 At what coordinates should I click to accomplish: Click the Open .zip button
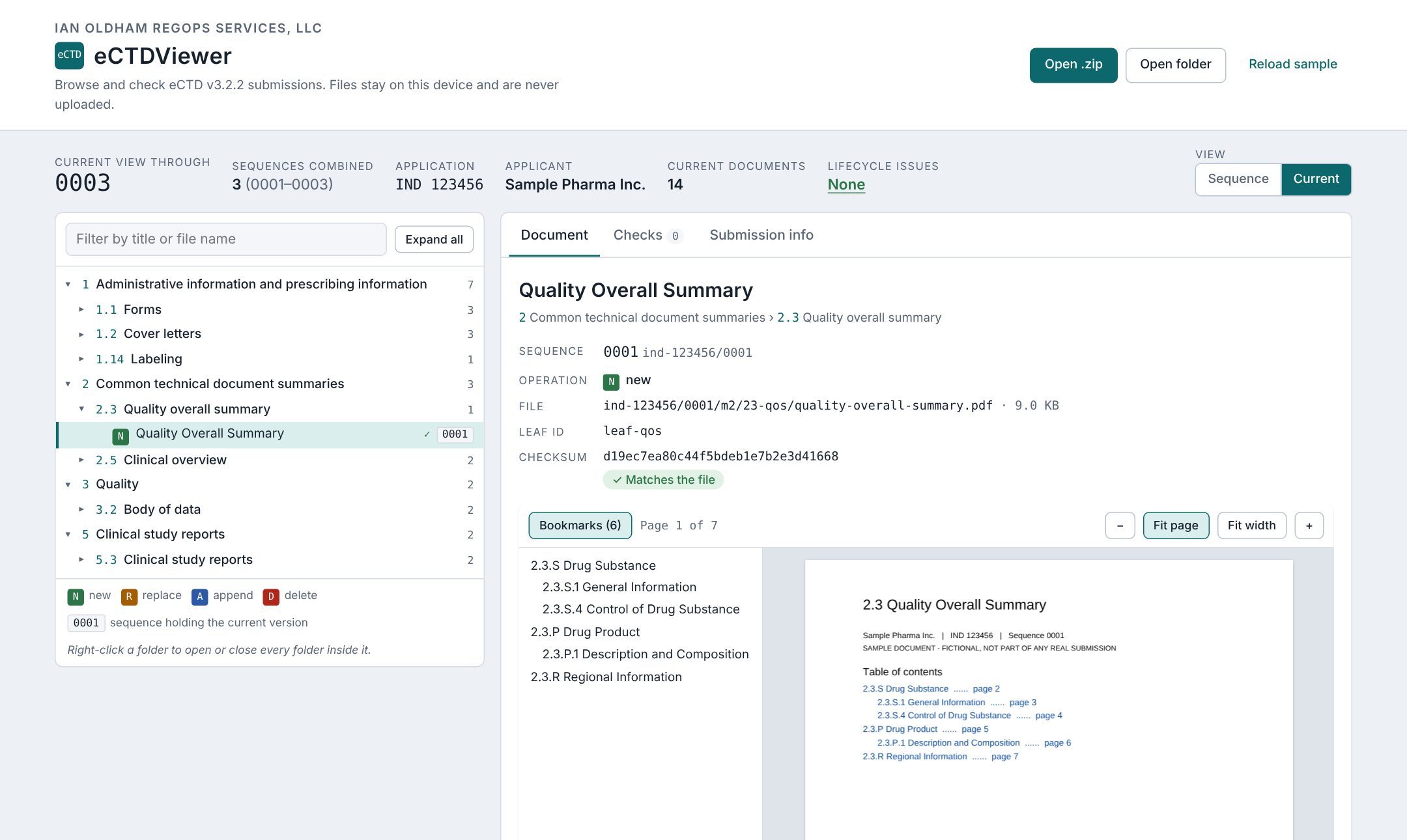tap(1073, 64)
